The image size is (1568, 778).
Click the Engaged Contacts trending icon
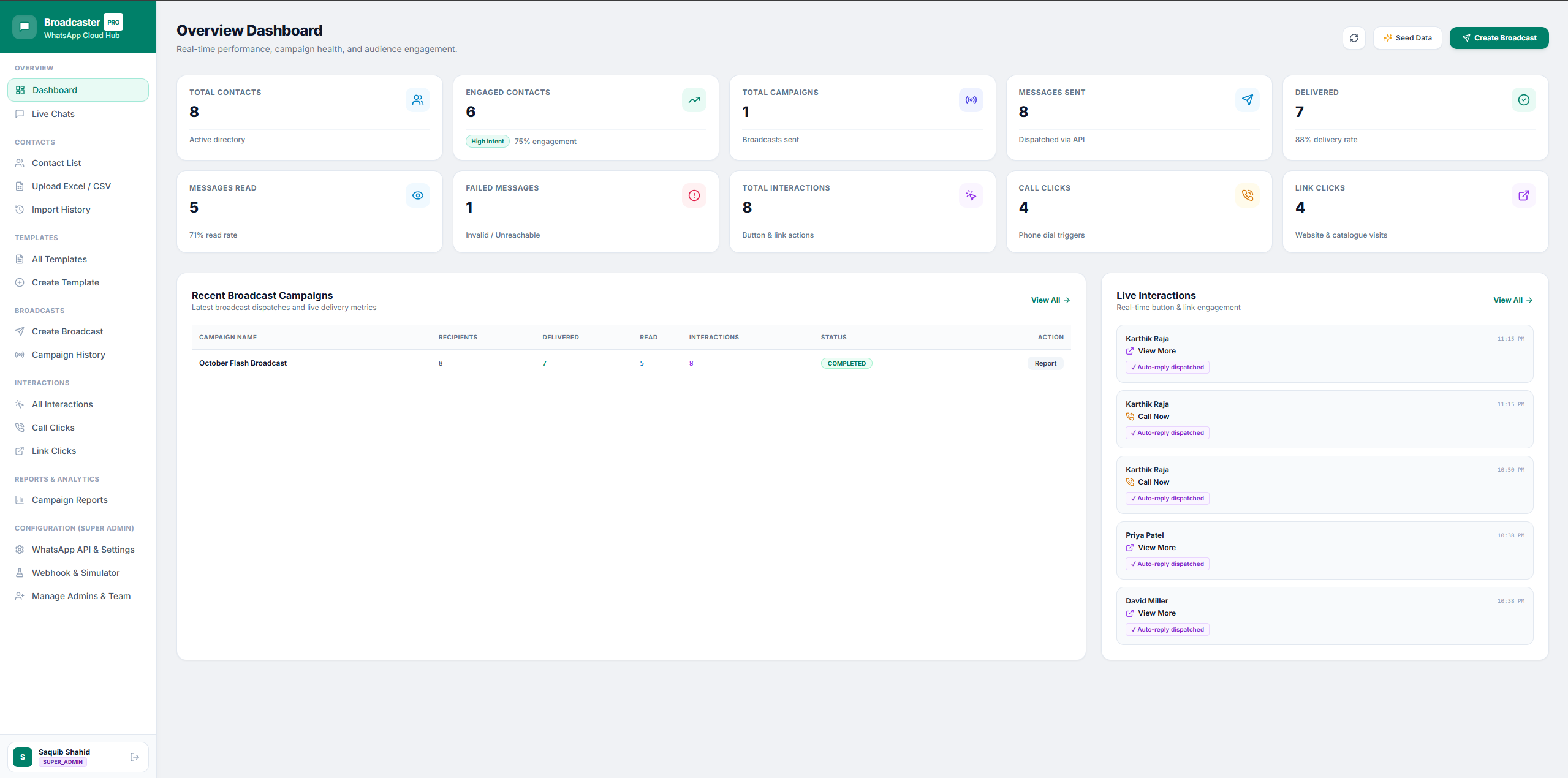[x=694, y=100]
